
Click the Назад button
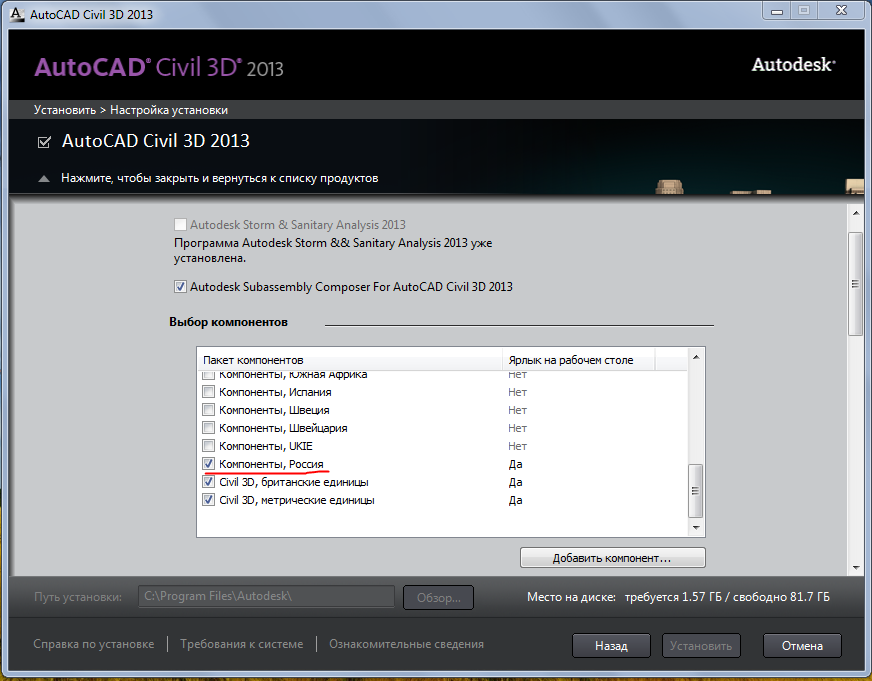pyautogui.click(x=611, y=645)
